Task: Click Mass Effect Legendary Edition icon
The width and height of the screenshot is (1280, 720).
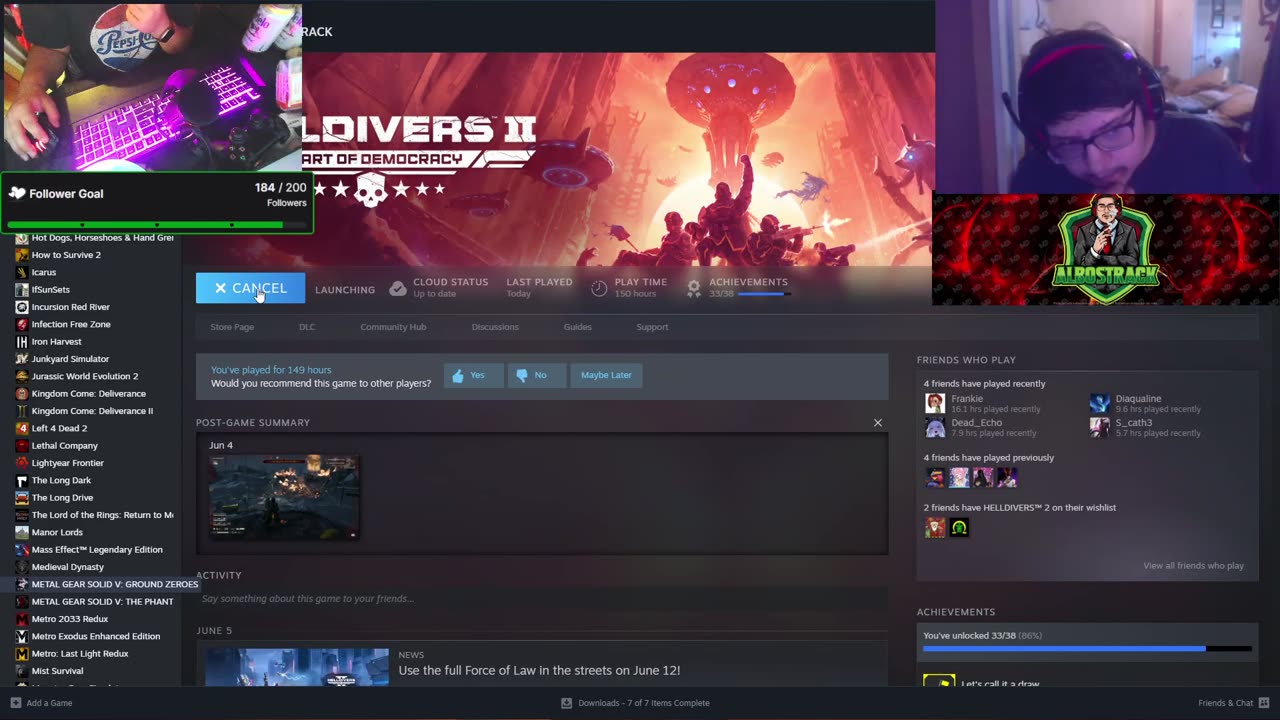Action: pos(22,549)
